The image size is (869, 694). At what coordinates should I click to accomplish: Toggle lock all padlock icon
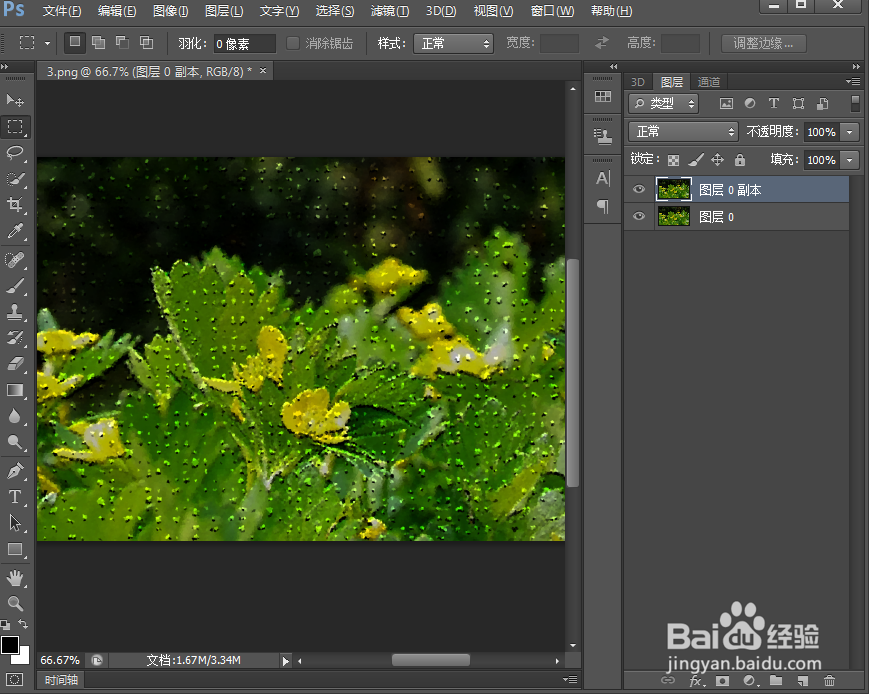click(740, 160)
